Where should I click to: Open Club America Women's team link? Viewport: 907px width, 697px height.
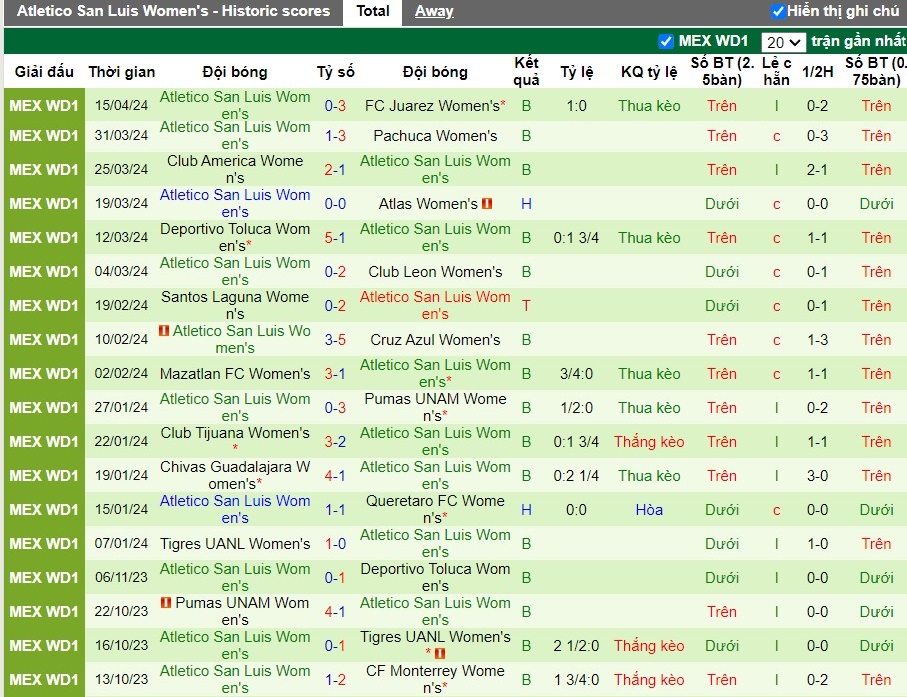[x=235, y=169]
